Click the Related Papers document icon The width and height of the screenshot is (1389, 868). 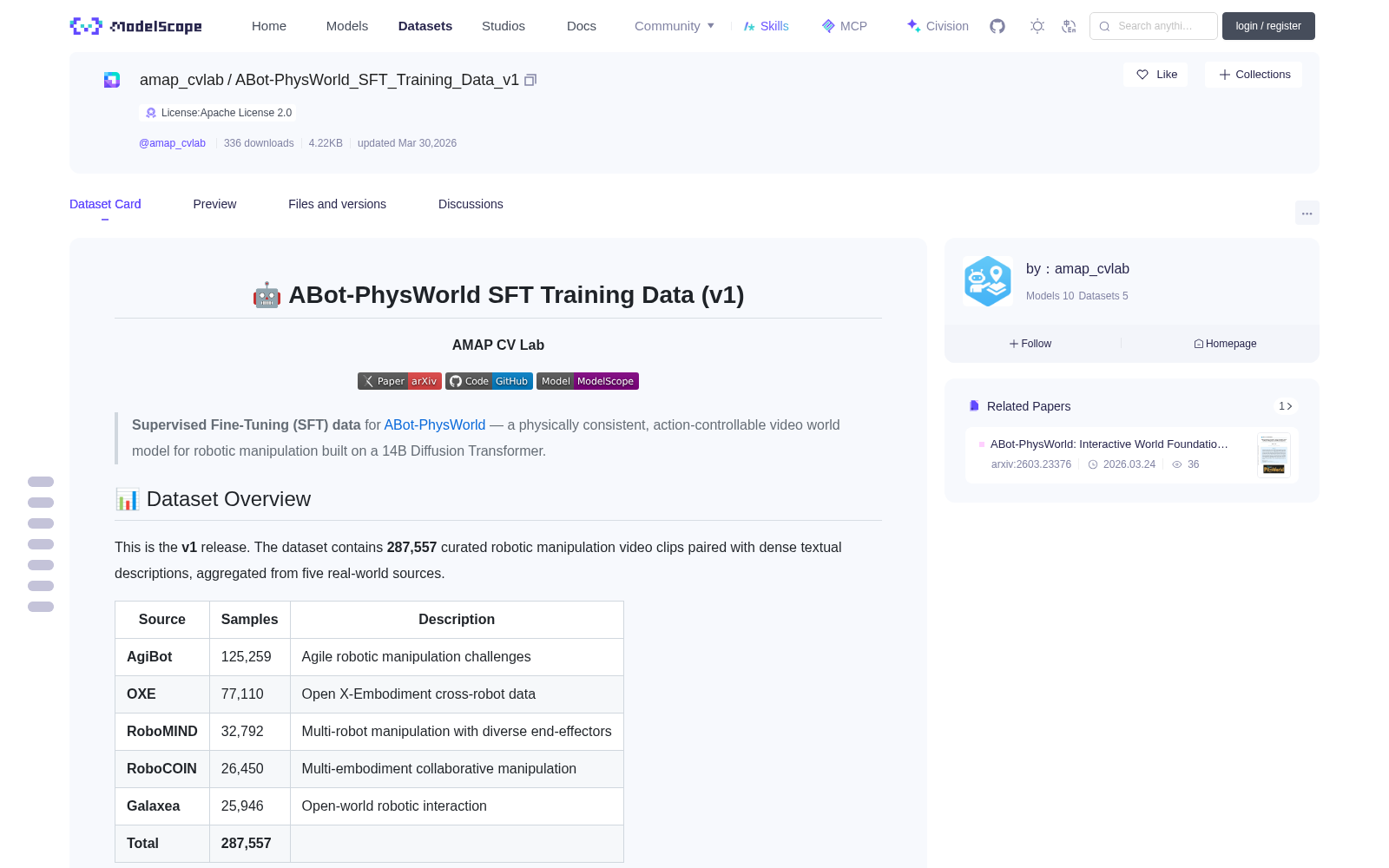[974, 406]
